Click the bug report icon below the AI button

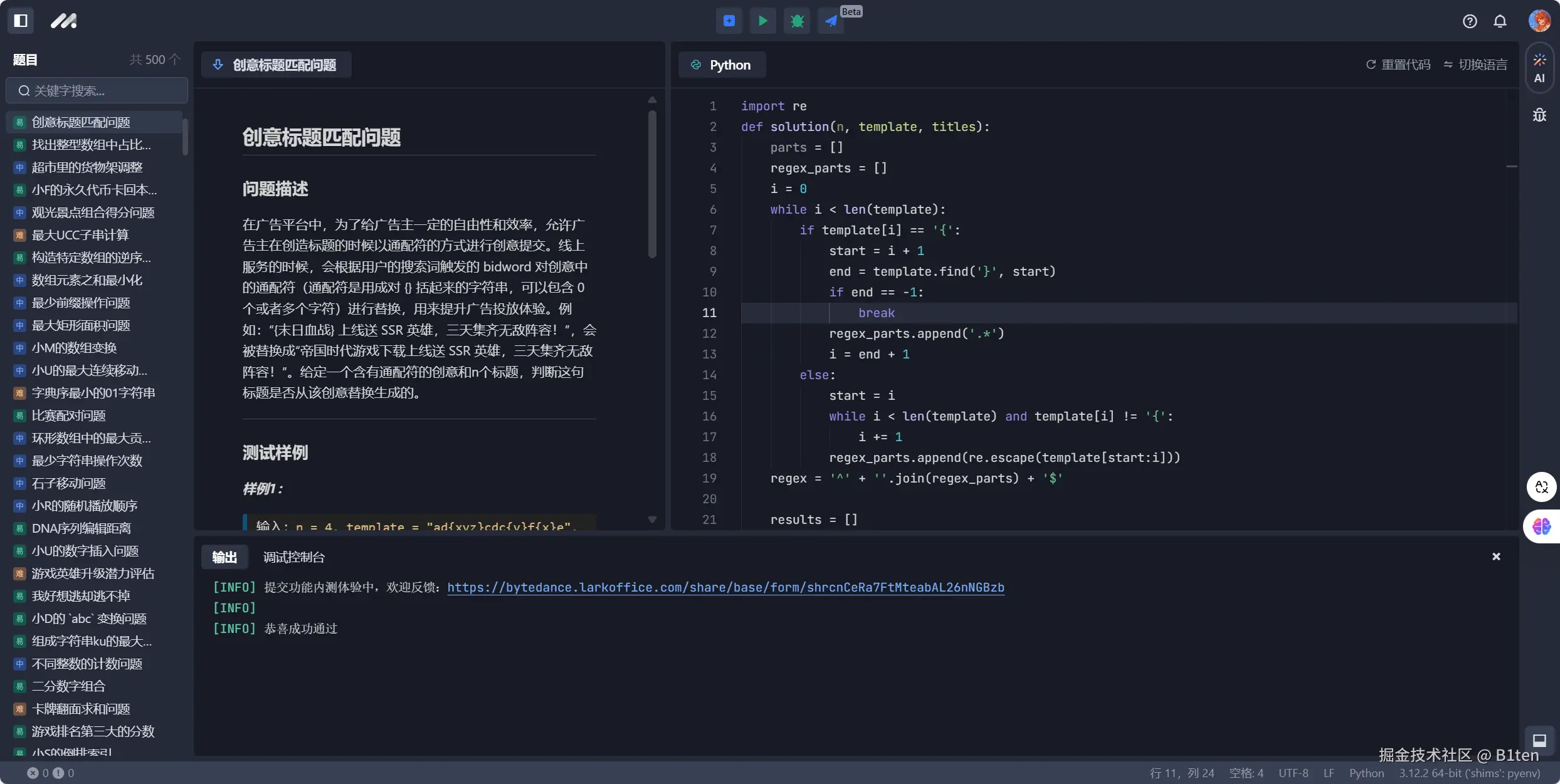coord(1540,115)
